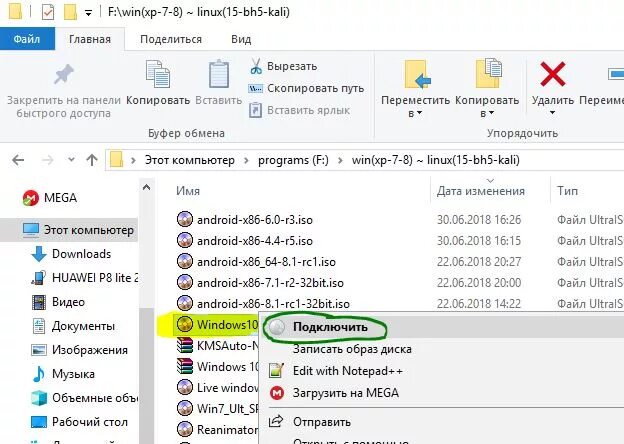Image resolution: width=624 pixels, height=444 pixels.
Task: Switch to the Вид ribbon tab
Action: [241, 39]
